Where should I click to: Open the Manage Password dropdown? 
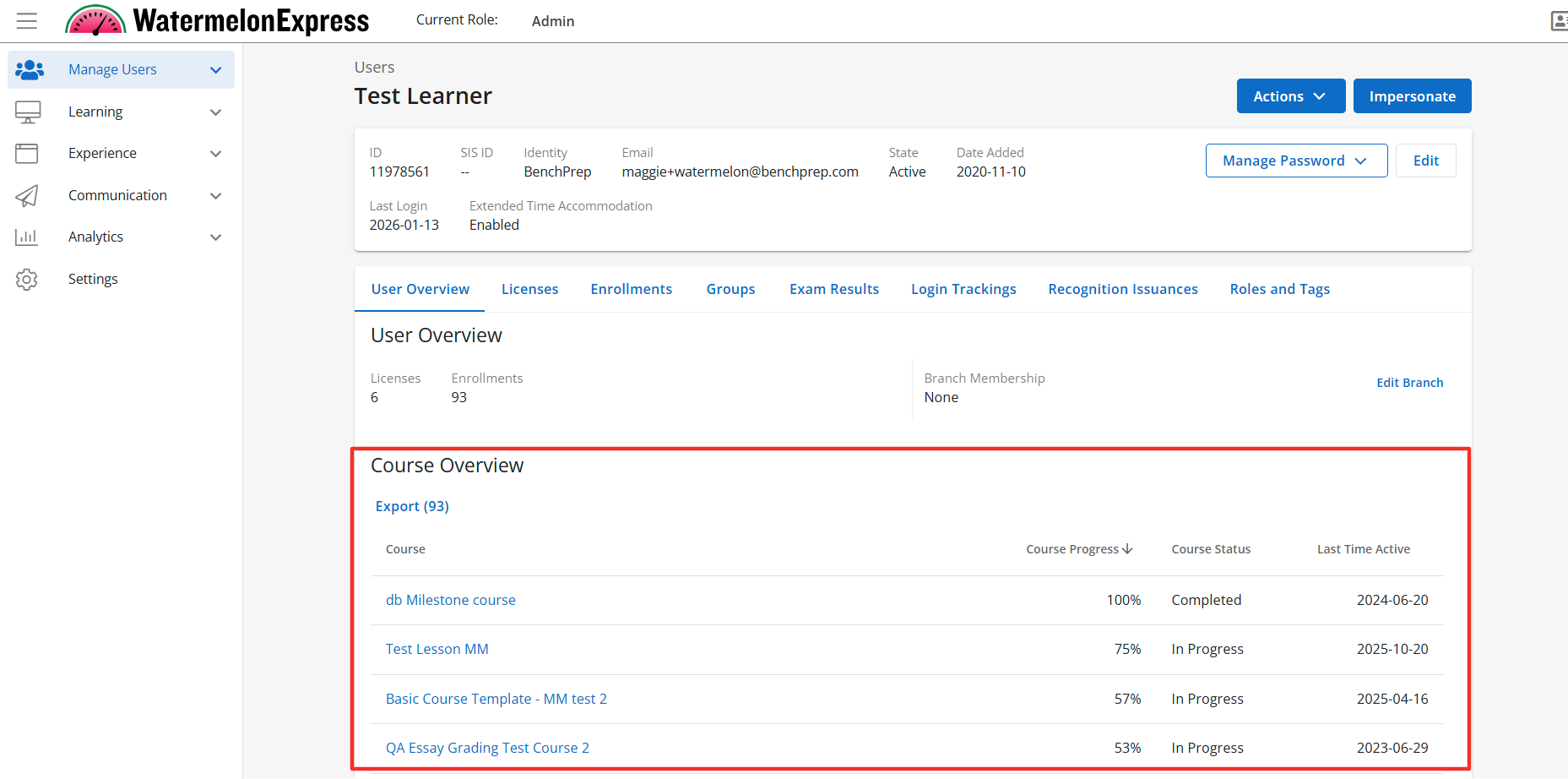[1295, 161]
